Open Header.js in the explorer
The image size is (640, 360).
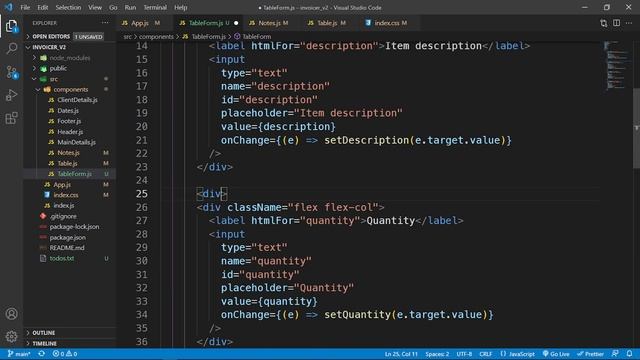tap(70, 132)
